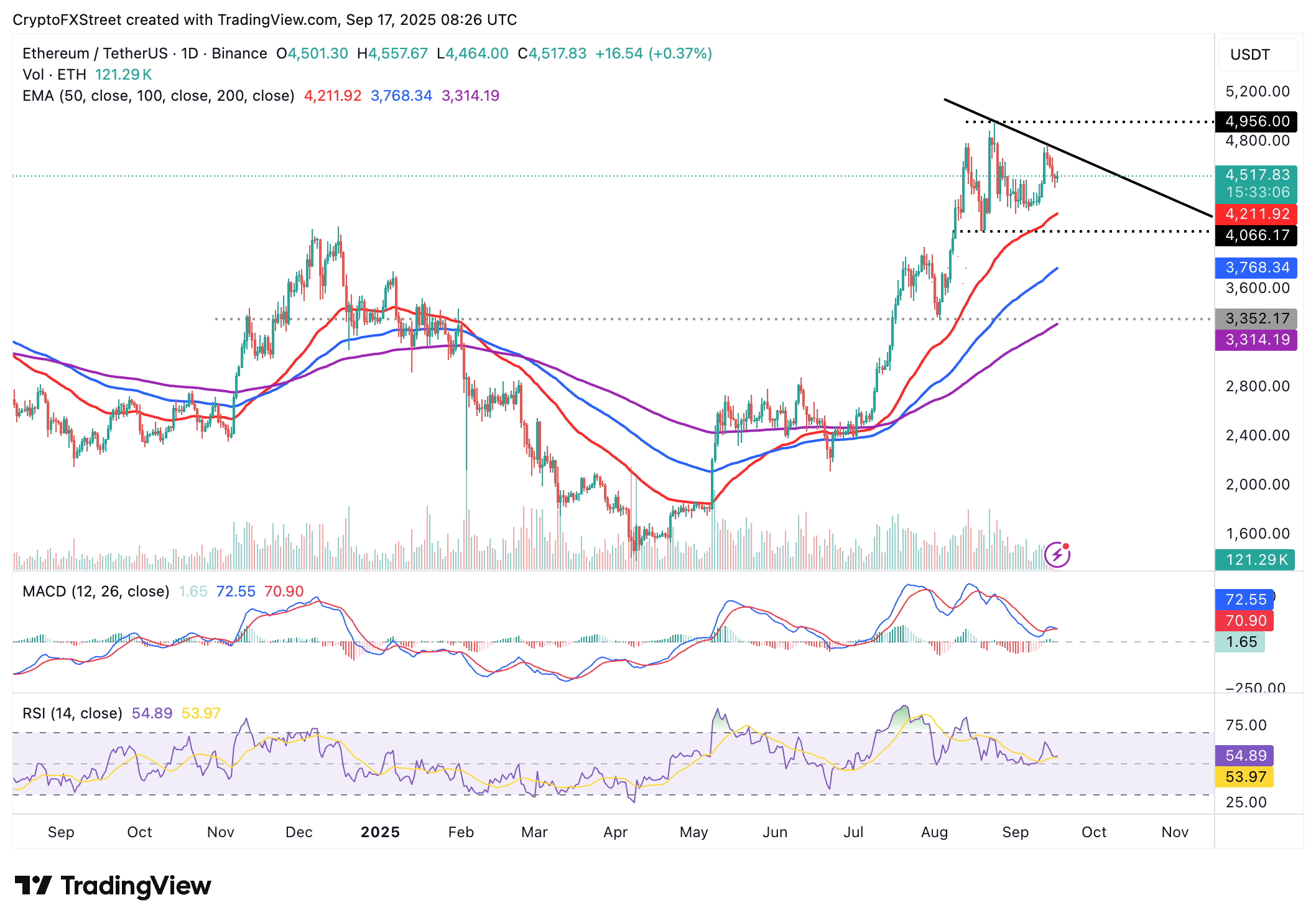The width and height of the screenshot is (1316, 923).
Task: Click the gray 3,352.17 price label
Action: [1256, 318]
